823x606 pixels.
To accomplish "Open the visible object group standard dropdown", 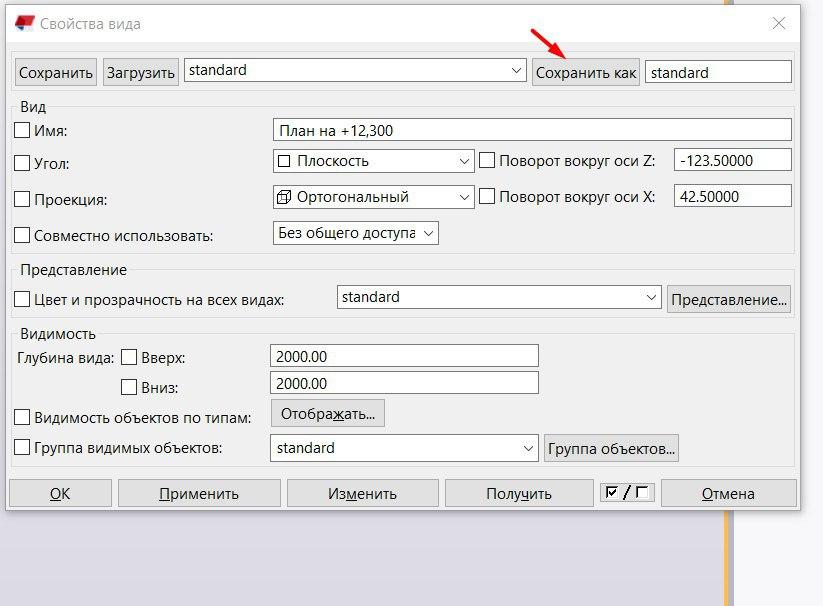I will (404, 448).
